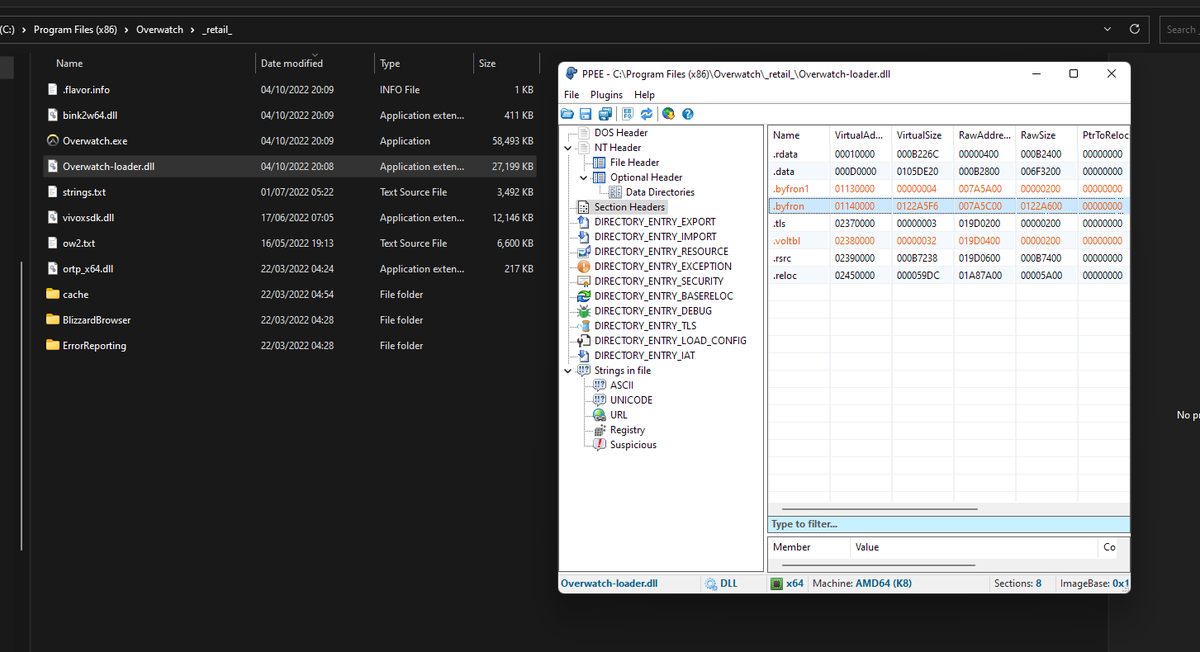This screenshot has height=652, width=1200.
Task: Sort Explorer by Date modified column
Action: coord(291,63)
